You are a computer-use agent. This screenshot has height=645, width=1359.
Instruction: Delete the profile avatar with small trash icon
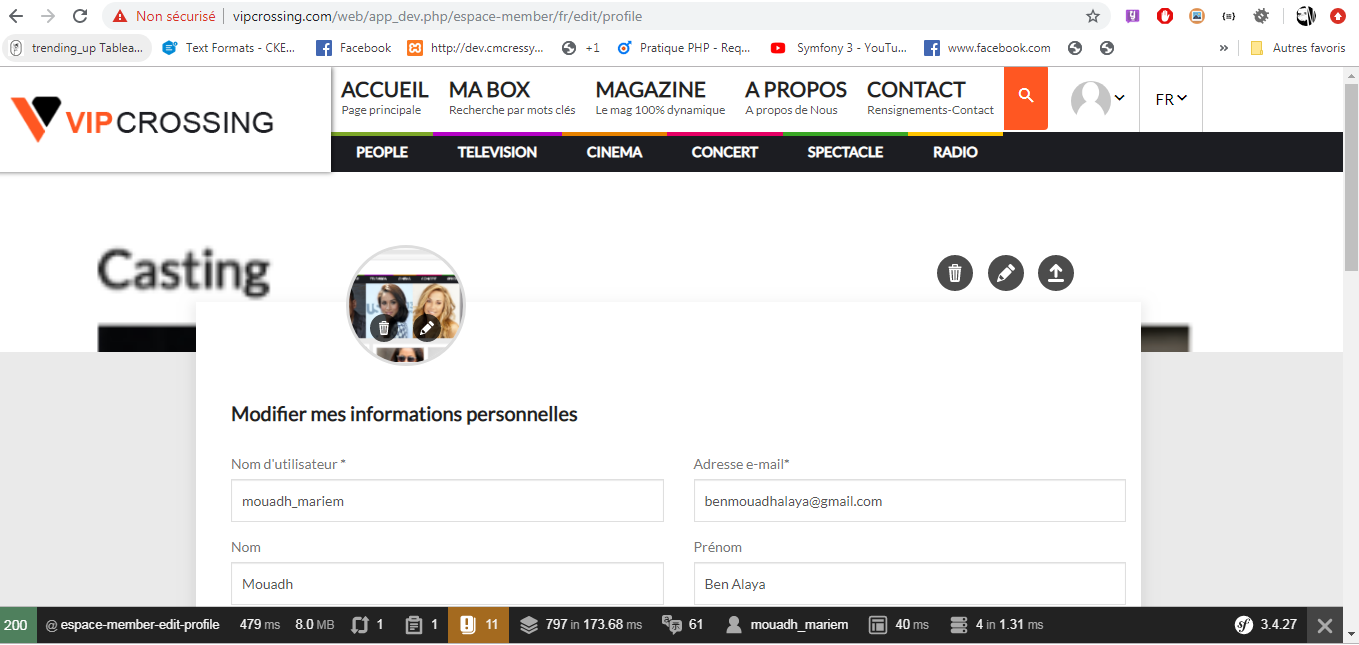click(x=384, y=327)
